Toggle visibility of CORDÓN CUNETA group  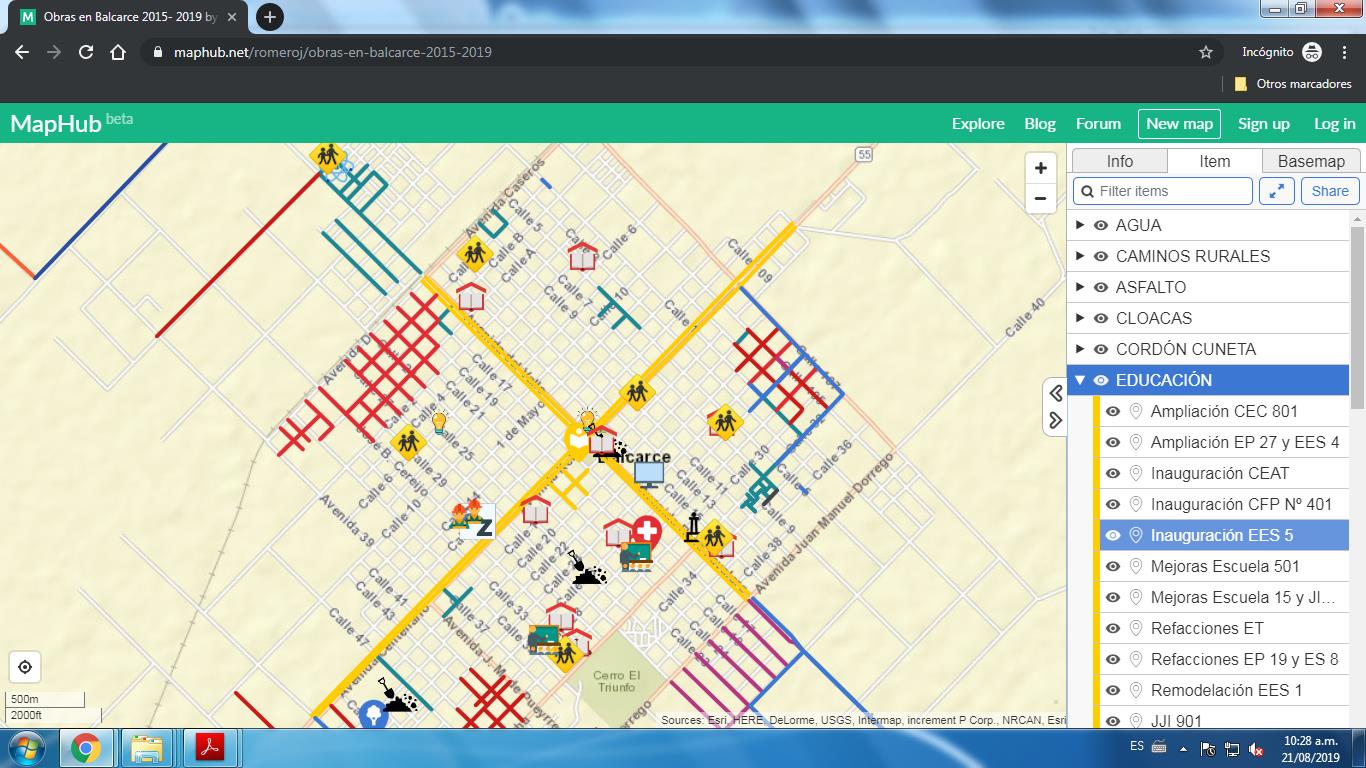1101,349
